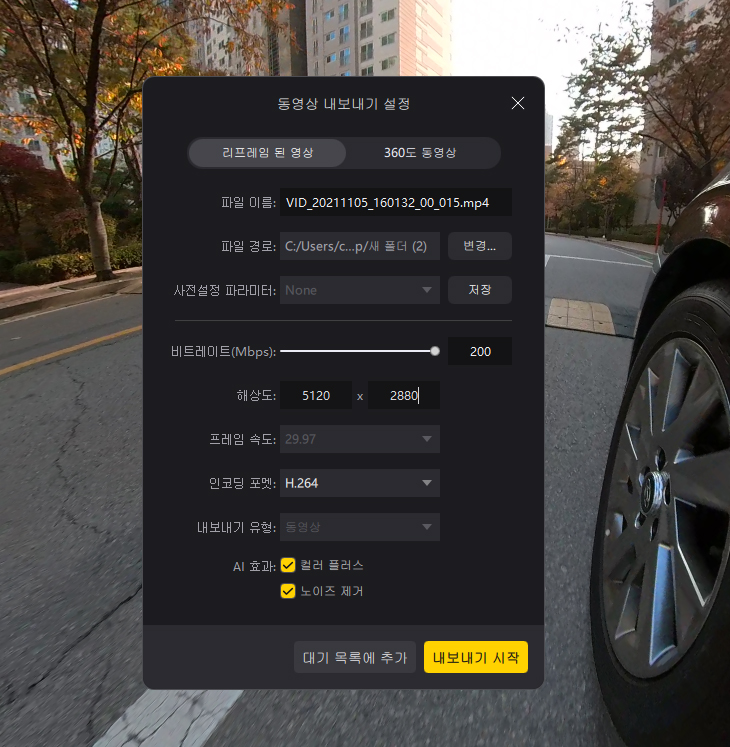
Task: Click 대기 목록에 추가 button
Action: (x=355, y=657)
